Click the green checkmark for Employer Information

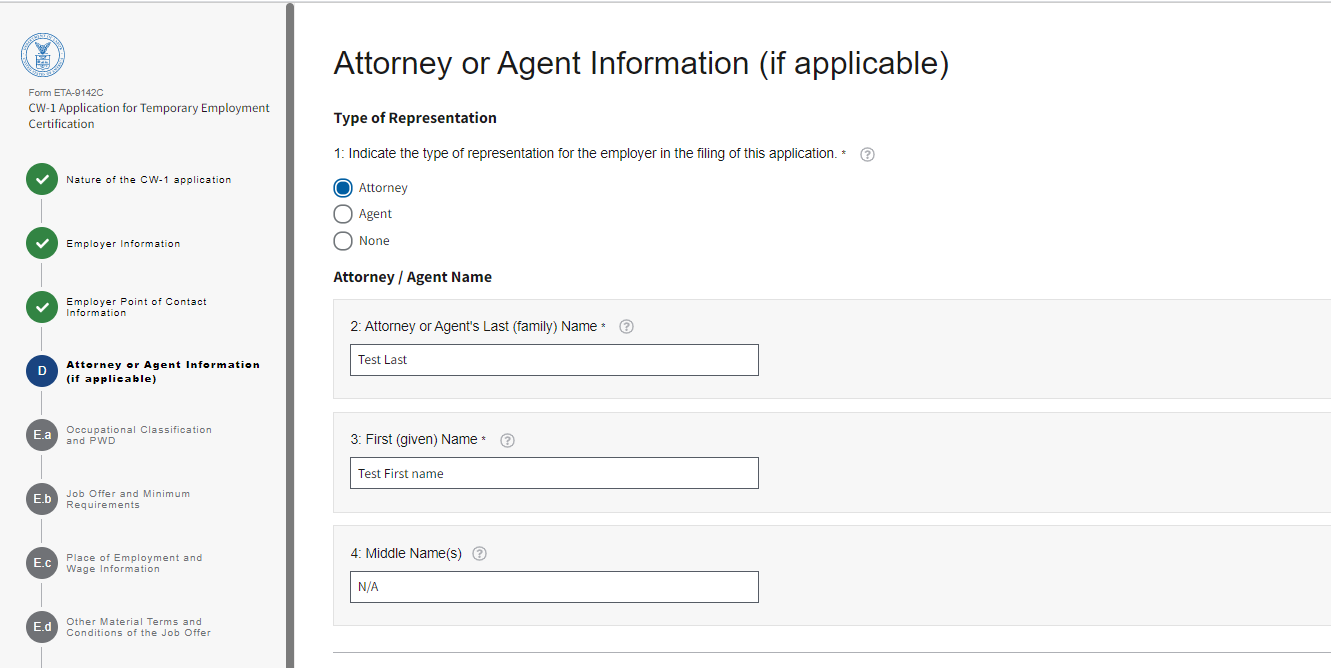pyautogui.click(x=42, y=244)
